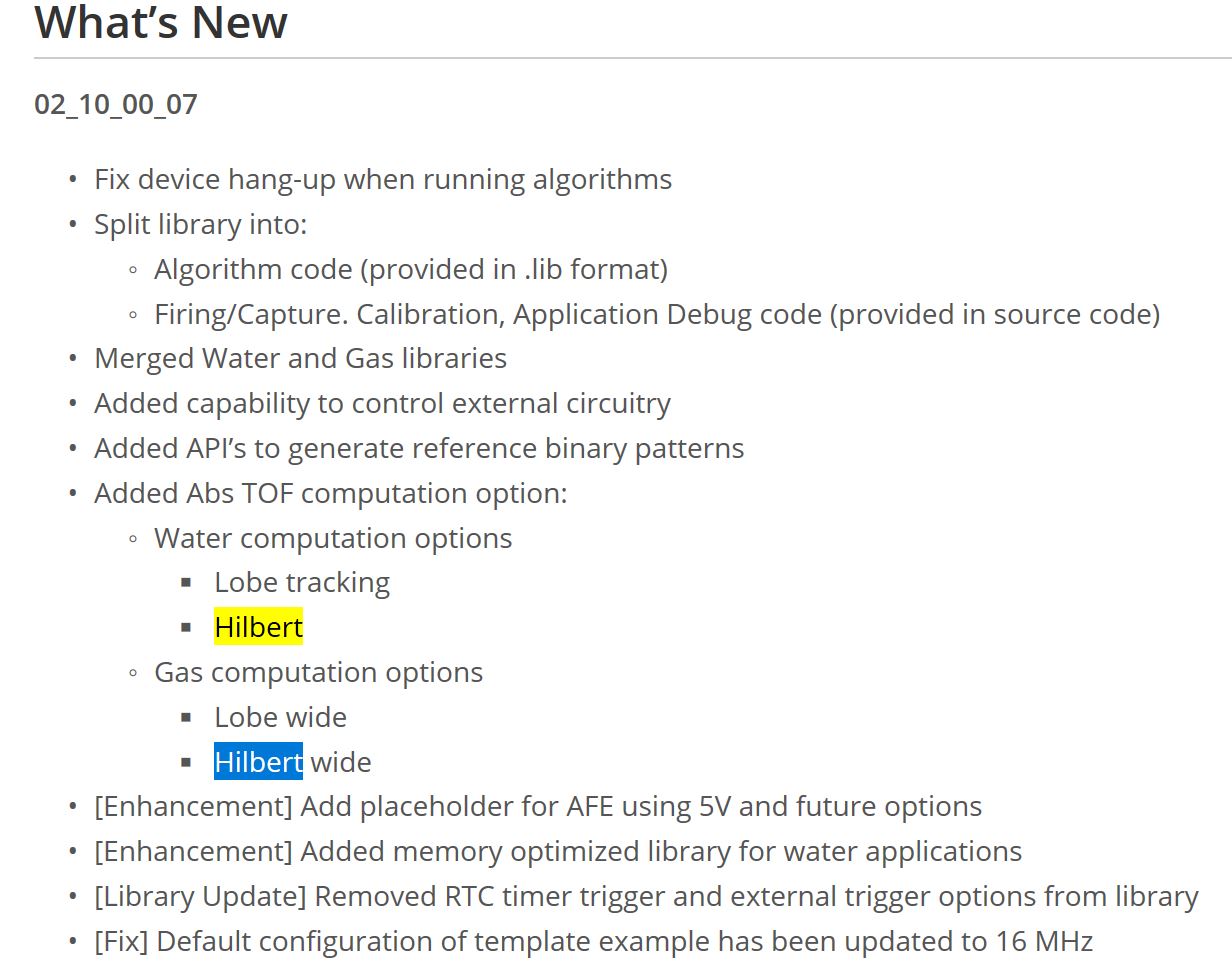Image resolution: width=1232 pixels, height=962 pixels.
Task: Click 'Added Abs TOF computation option' text
Action: [331, 493]
